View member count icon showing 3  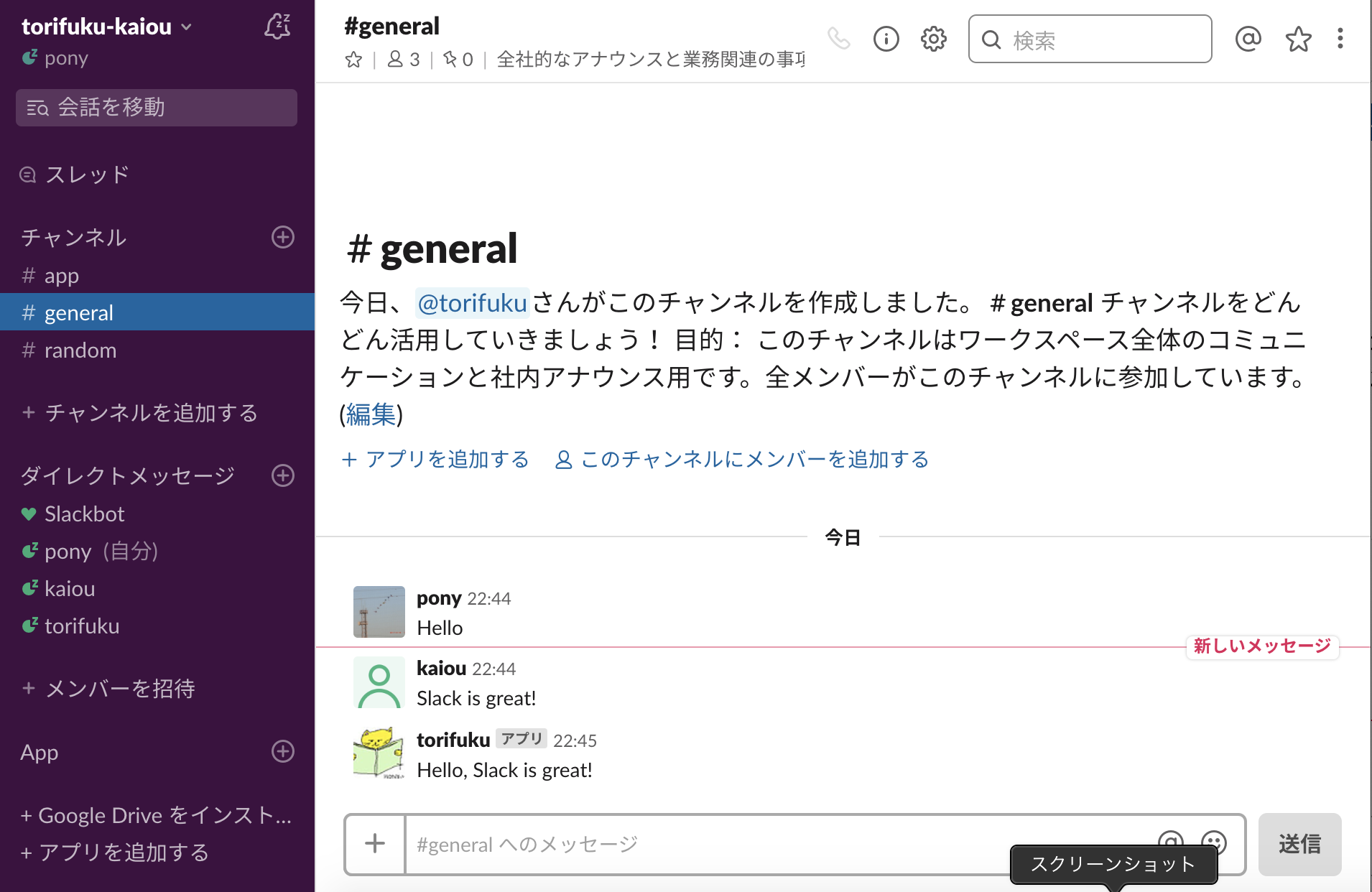404,60
